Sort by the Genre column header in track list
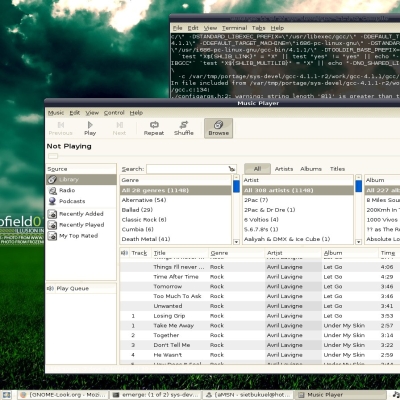 [237, 253]
